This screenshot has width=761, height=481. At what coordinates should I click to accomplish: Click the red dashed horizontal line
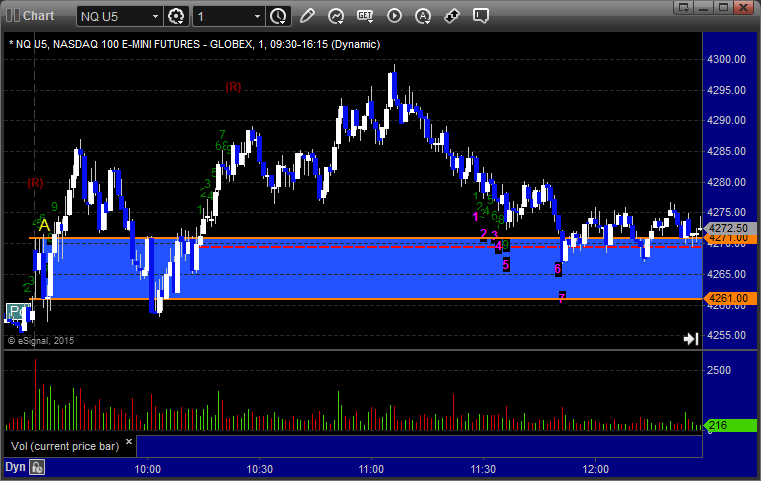point(450,247)
